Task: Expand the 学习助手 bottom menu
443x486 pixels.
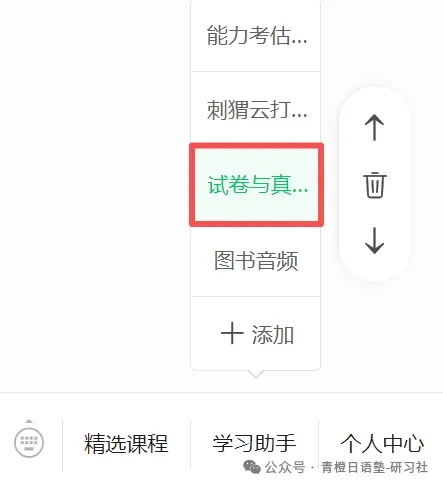Action: click(254, 444)
